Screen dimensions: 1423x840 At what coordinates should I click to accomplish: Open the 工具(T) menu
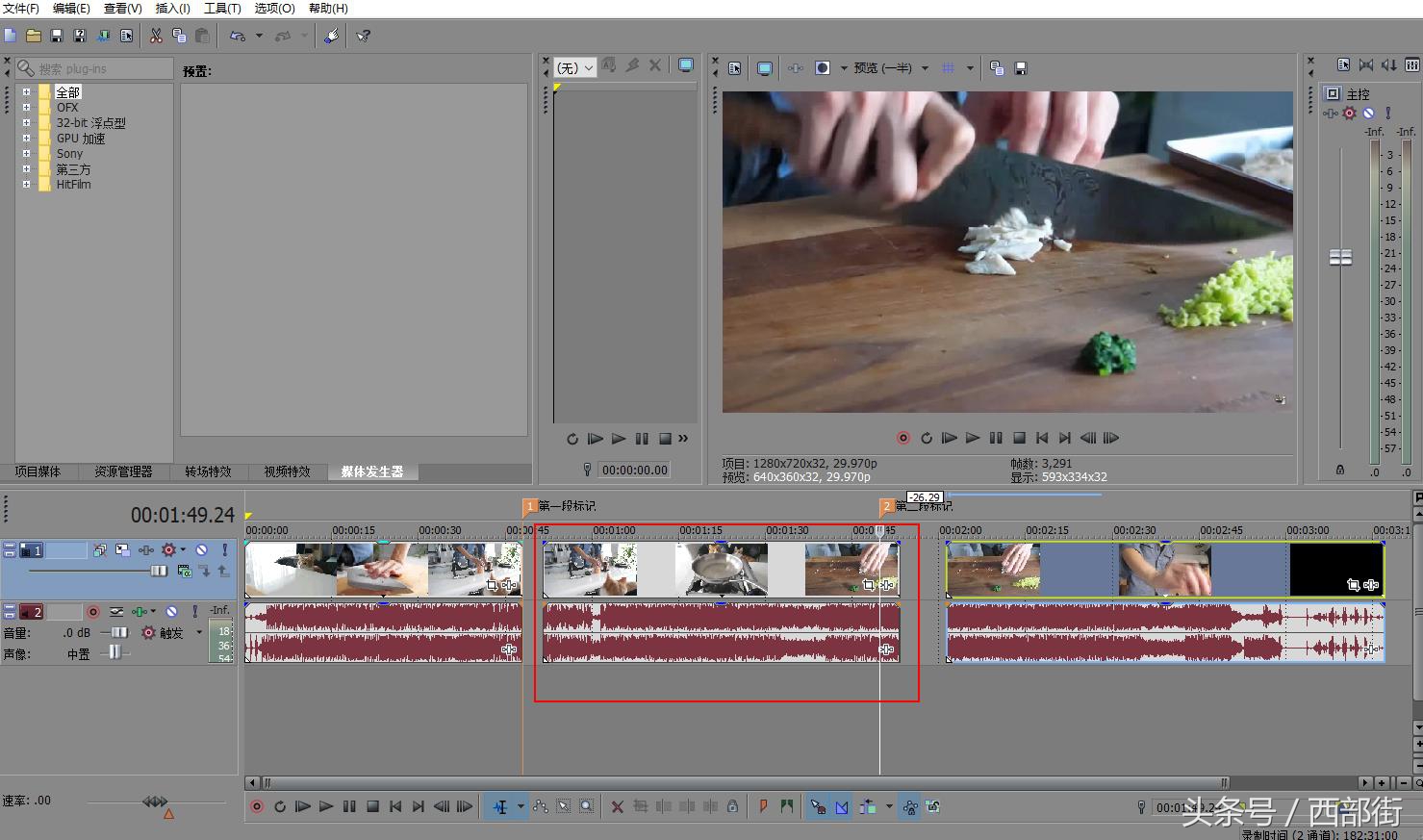coord(221,8)
